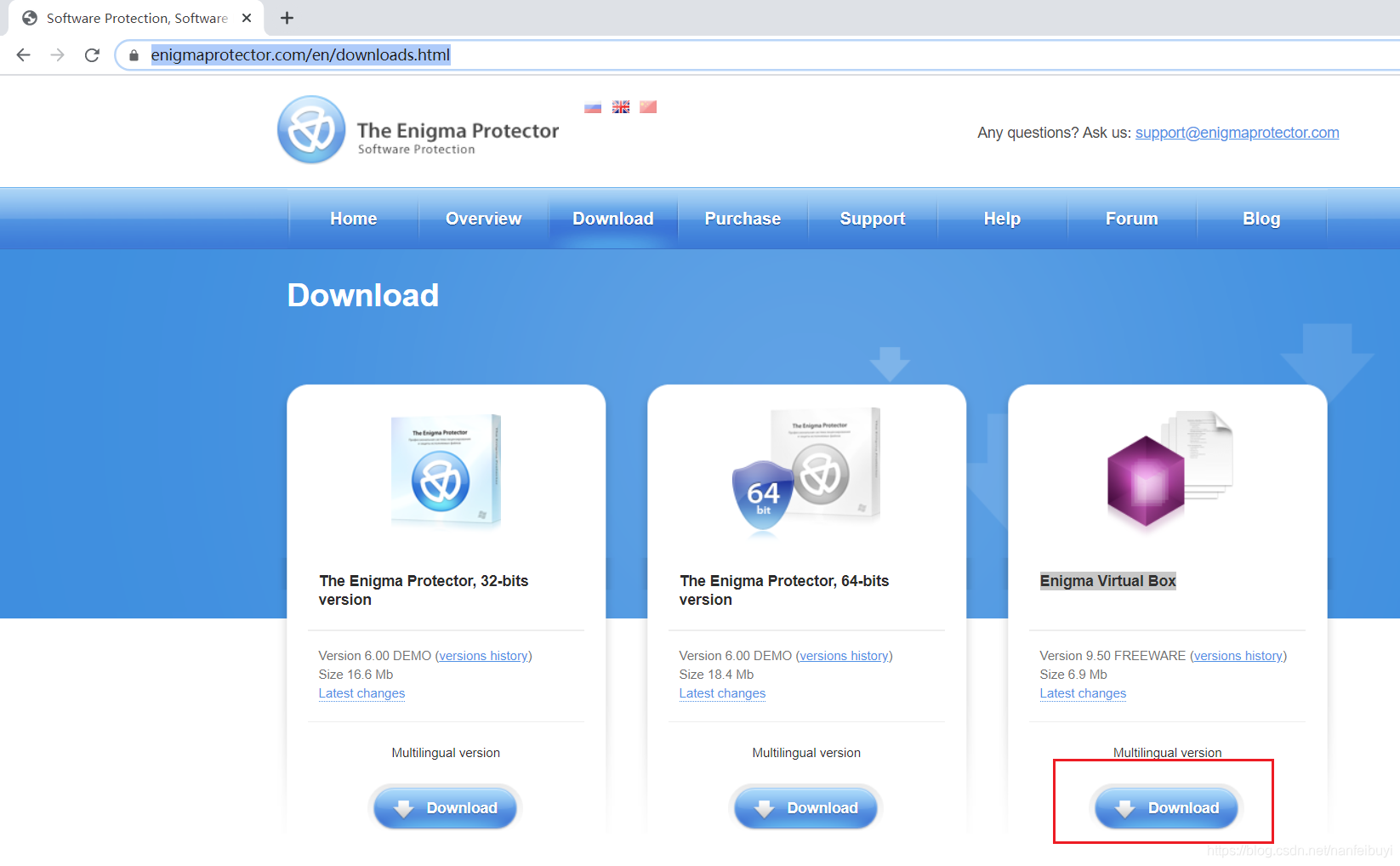Open Latest changes for 32-bits version
Viewport: 1400px width, 866px height.
coord(361,693)
